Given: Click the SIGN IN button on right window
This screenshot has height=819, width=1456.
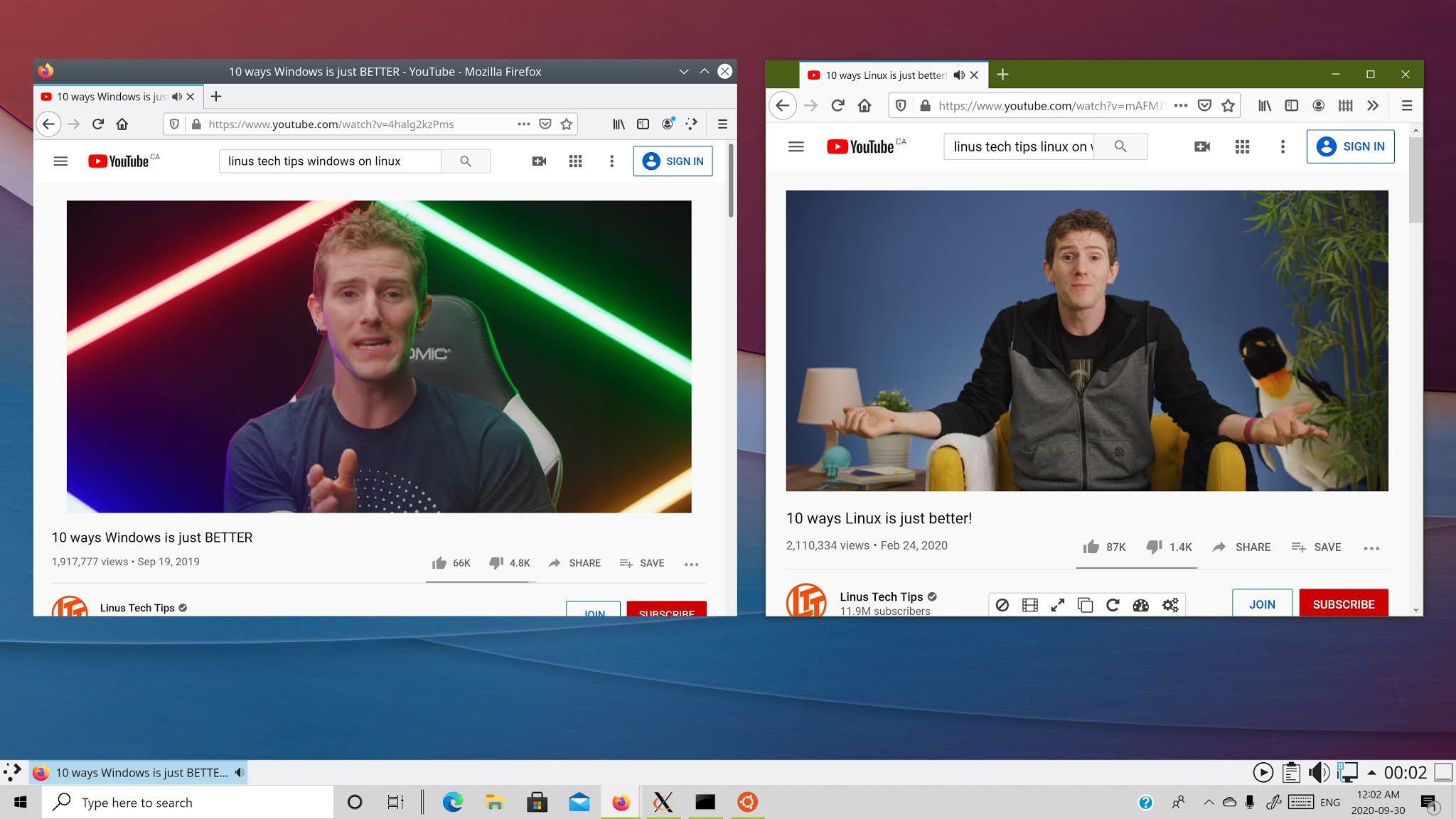Looking at the screenshot, I should click(1351, 146).
